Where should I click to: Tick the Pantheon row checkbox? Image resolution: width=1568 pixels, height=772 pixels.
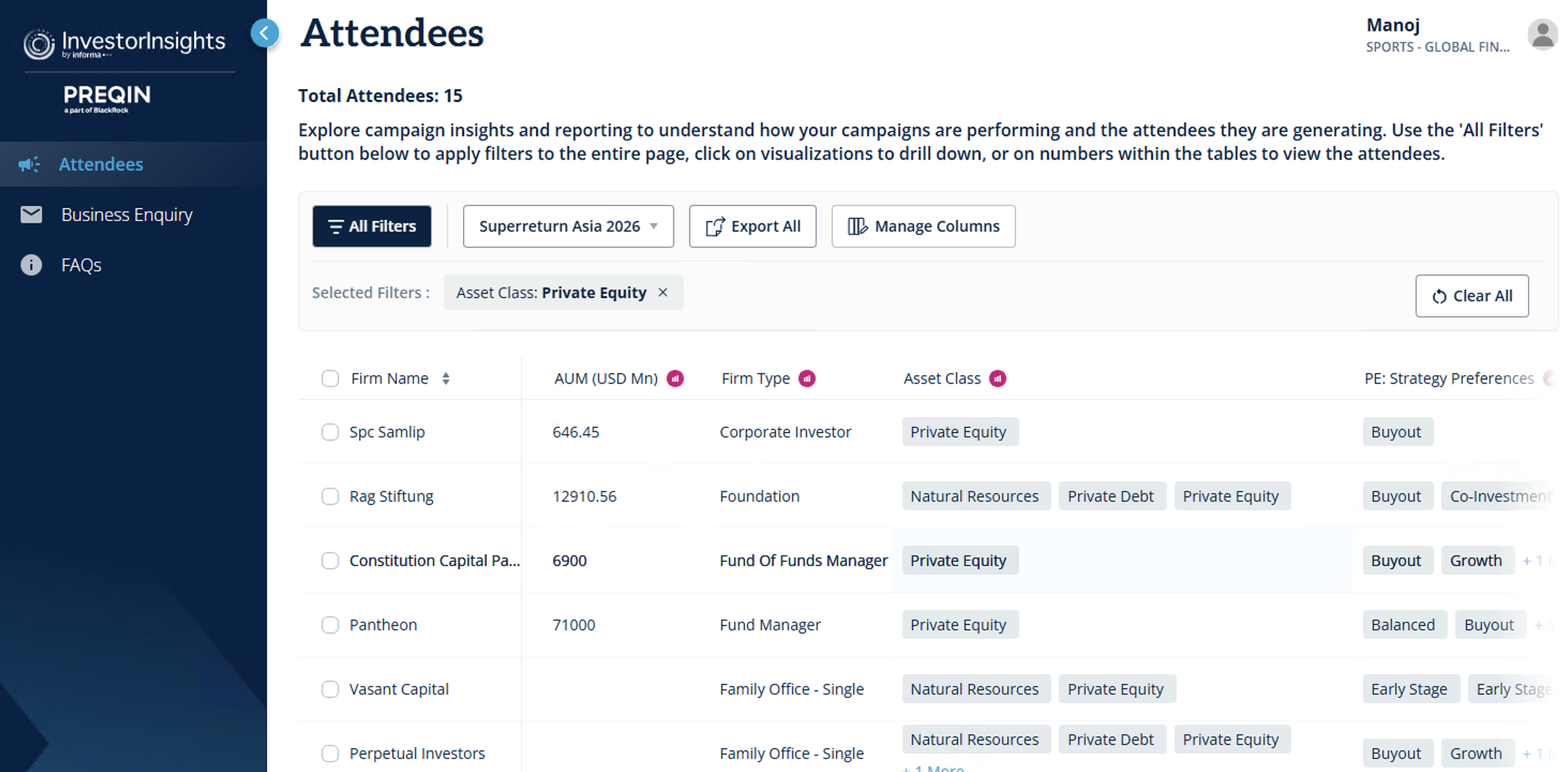coord(330,625)
